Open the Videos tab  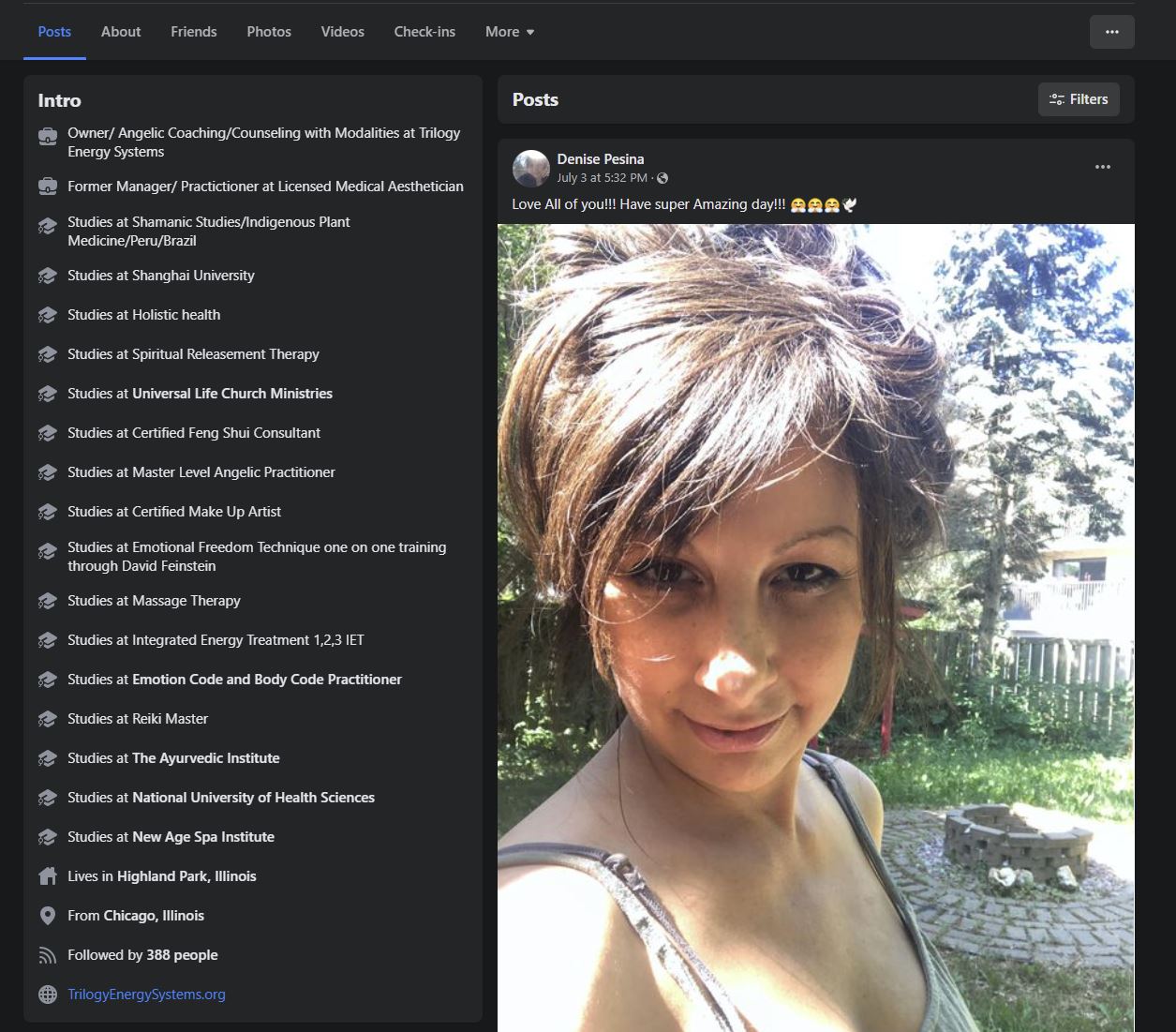coord(343,32)
